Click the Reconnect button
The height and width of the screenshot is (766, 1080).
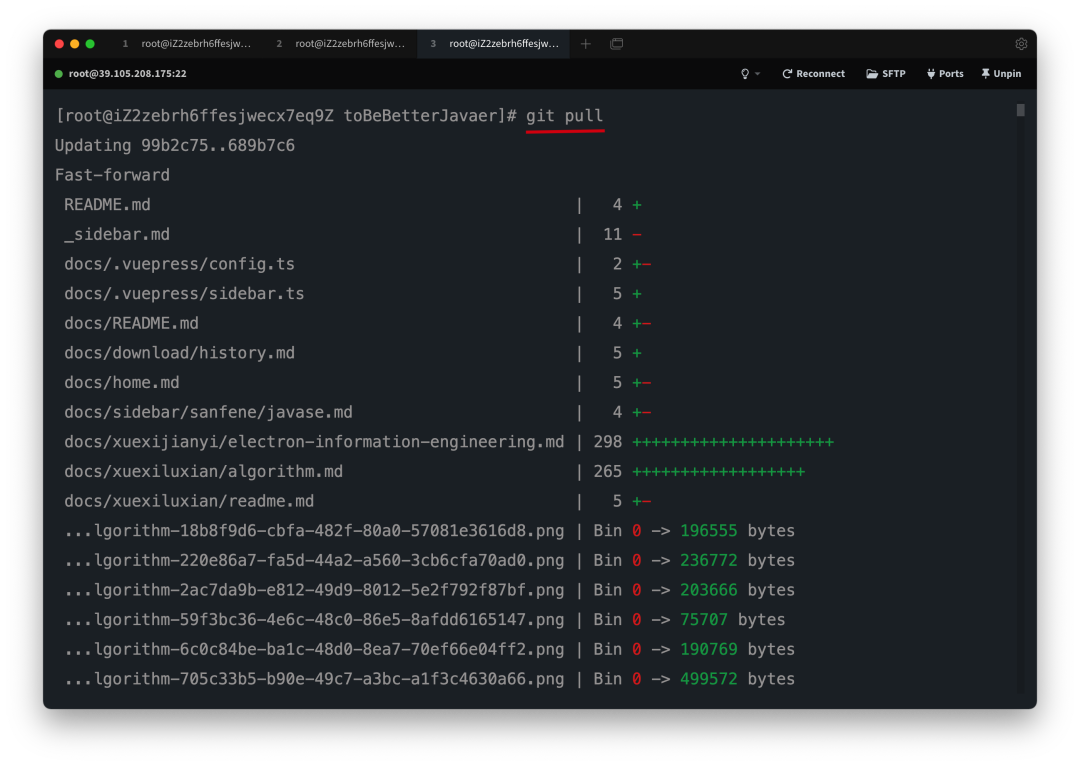(813, 74)
